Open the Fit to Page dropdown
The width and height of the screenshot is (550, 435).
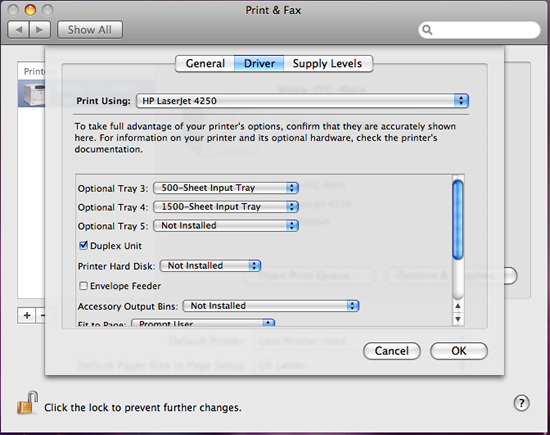point(203,323)
